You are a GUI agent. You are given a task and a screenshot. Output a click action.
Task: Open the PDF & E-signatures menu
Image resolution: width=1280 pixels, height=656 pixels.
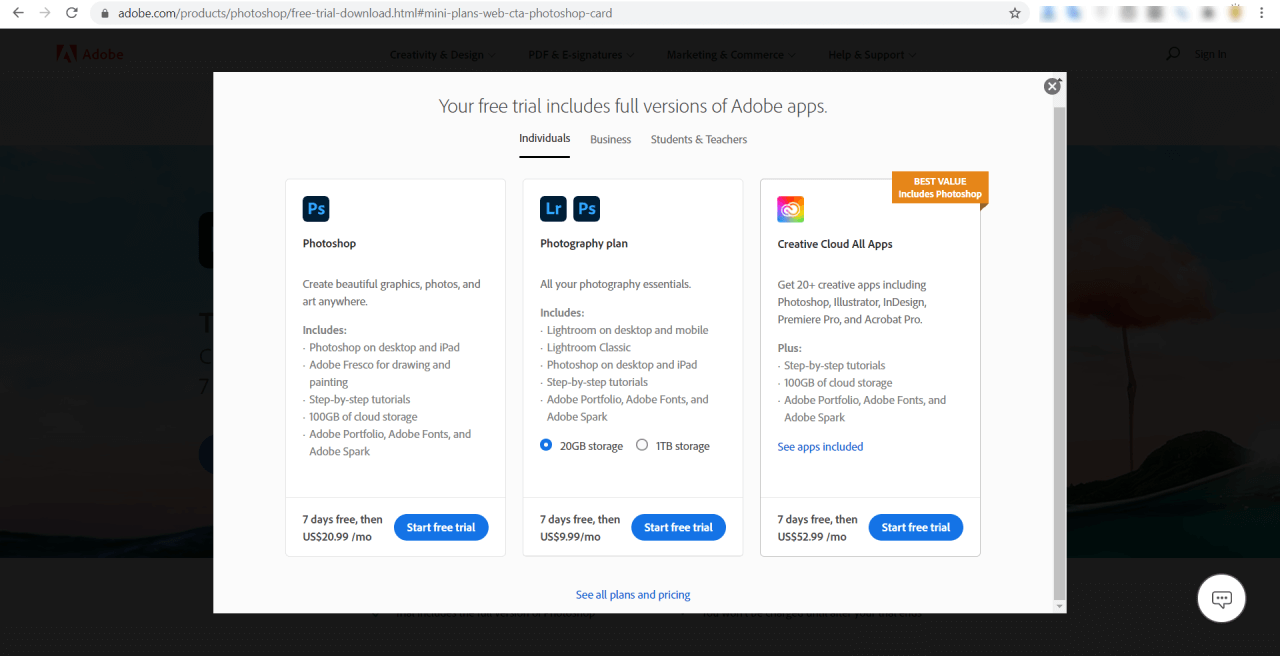(580, 55)
